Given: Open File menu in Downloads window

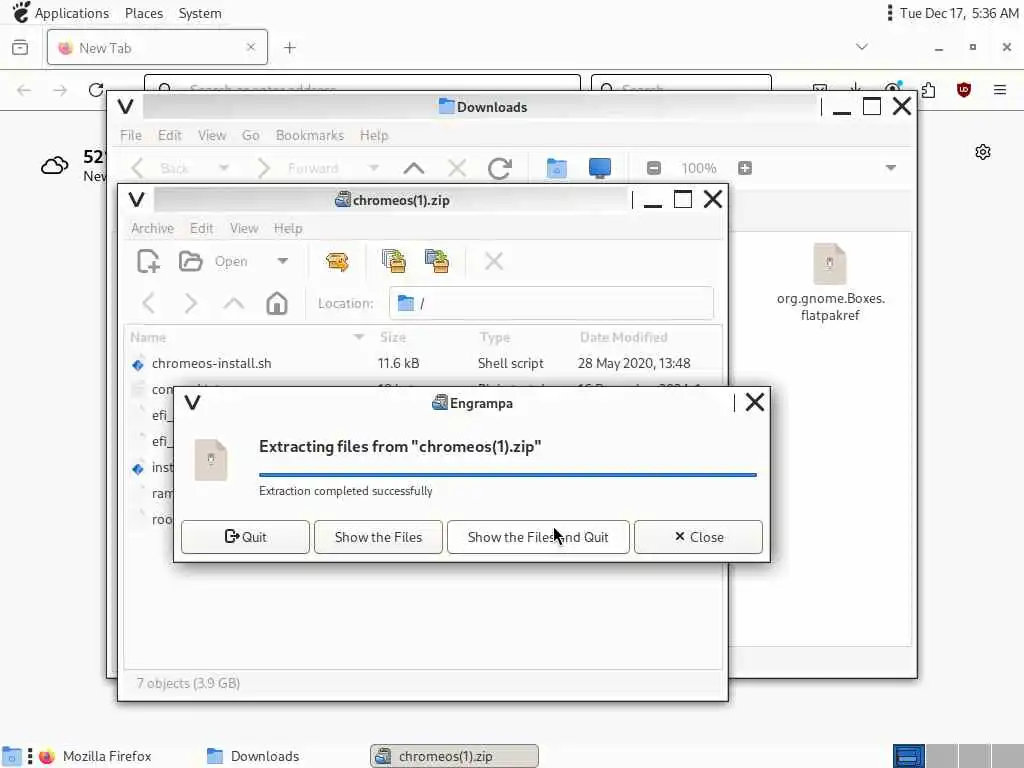Looking at the screenshot, I should (x=131, y=135).
